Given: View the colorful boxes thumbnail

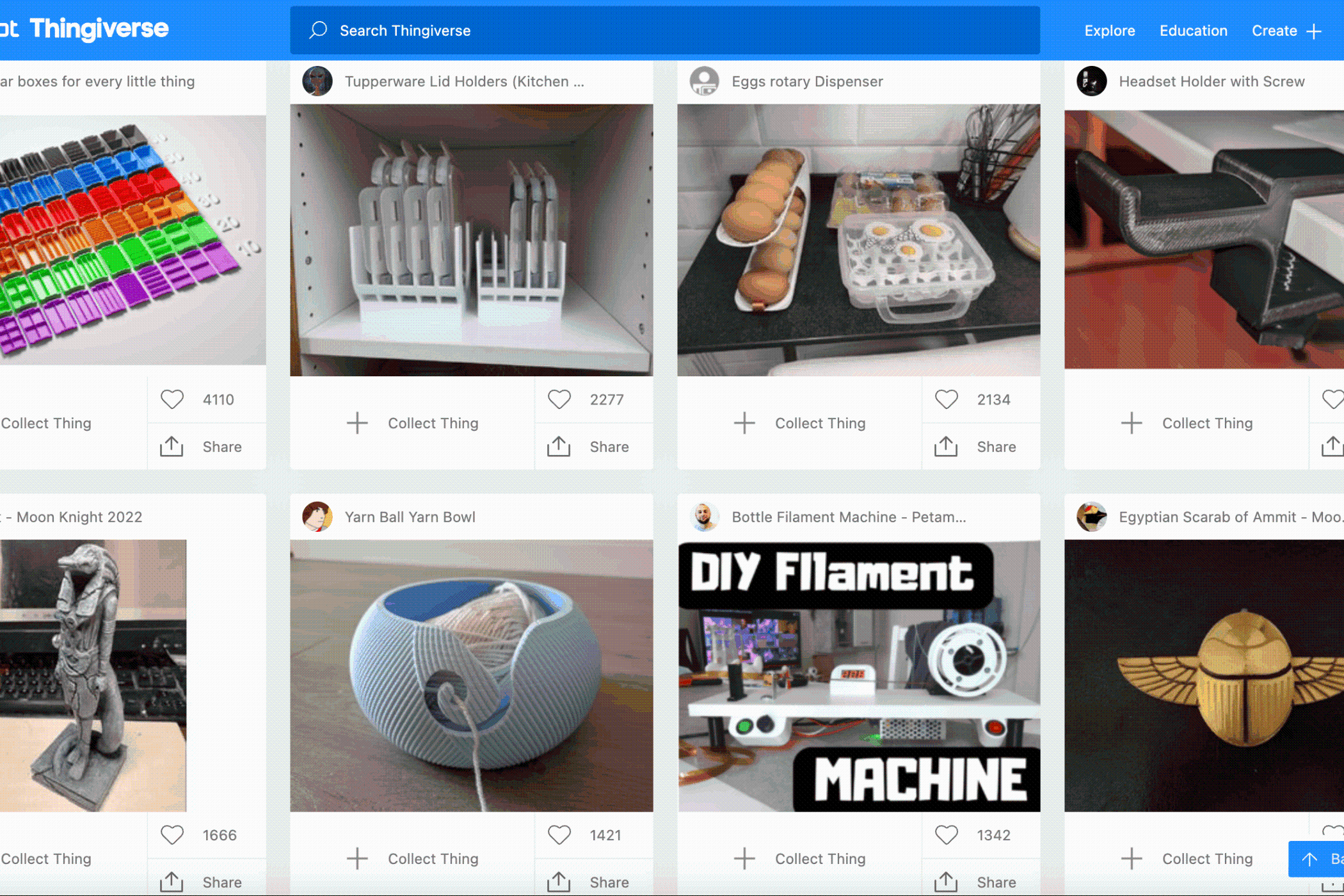Looking at the screenshot, I should coord(132,240).
